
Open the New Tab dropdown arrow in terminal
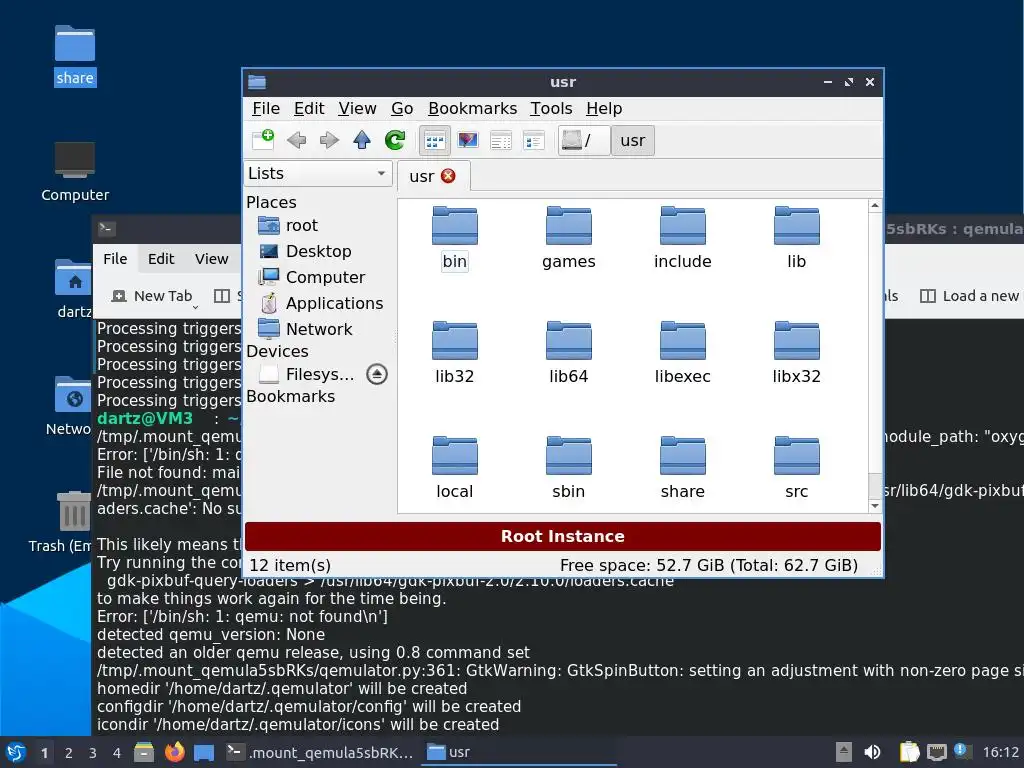[x=195, y=307]
